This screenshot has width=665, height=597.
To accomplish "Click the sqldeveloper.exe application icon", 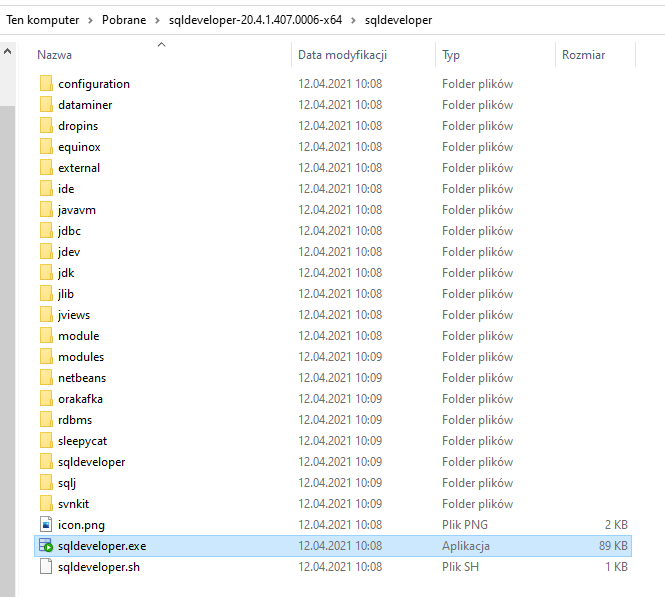I will 46,546.
